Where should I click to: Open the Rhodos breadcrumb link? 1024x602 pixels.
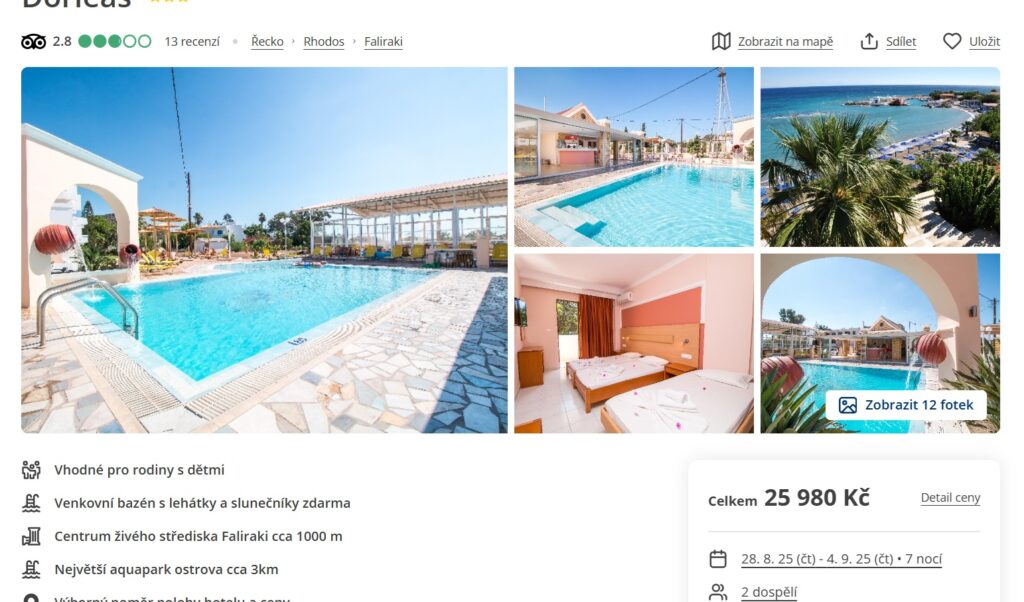[323, 42]
